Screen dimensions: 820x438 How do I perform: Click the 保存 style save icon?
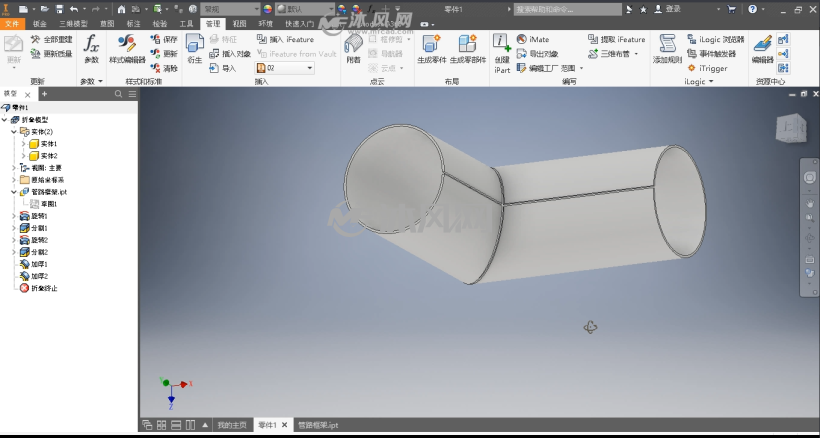pyautogui.click(x=155, y=39)
